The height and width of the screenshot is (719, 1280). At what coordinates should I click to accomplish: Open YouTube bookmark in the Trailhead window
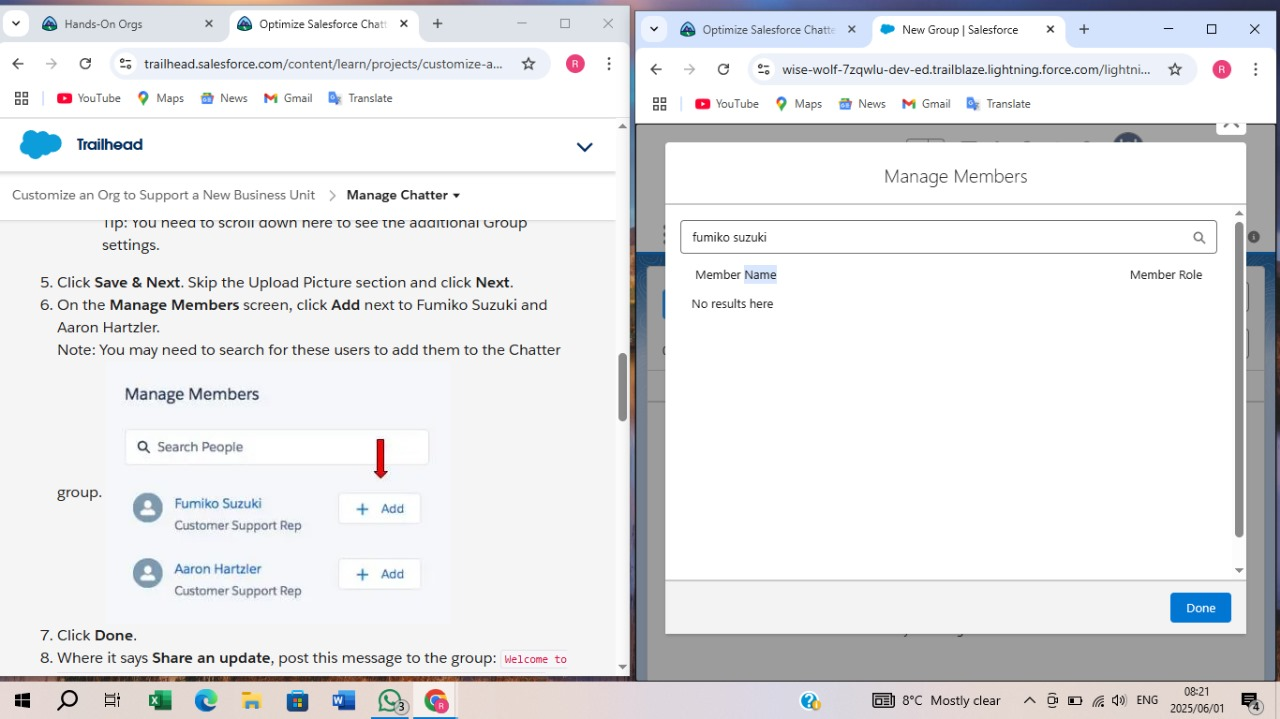click(89, 98)
